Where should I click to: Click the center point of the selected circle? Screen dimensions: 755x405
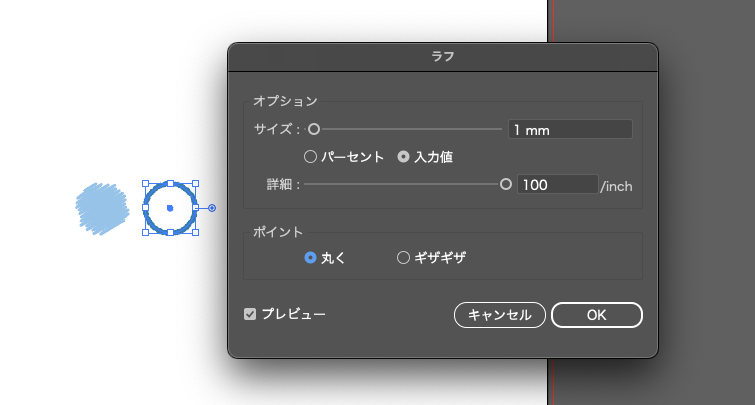[170, 208]
